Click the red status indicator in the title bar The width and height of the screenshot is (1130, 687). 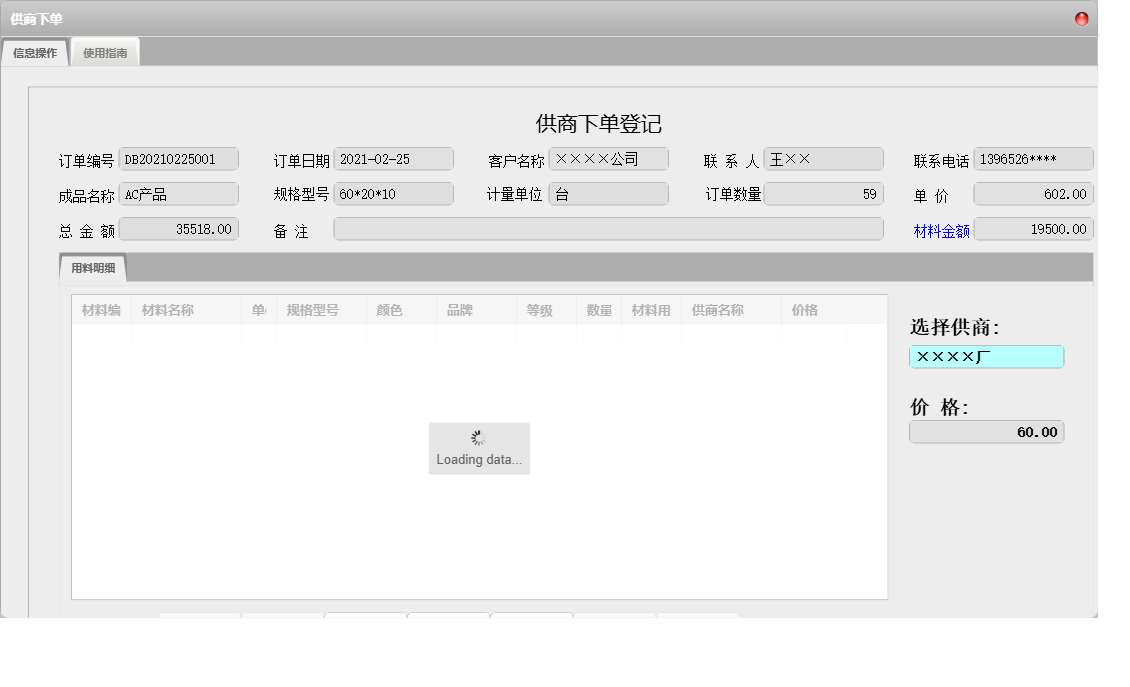[1081, 17]
